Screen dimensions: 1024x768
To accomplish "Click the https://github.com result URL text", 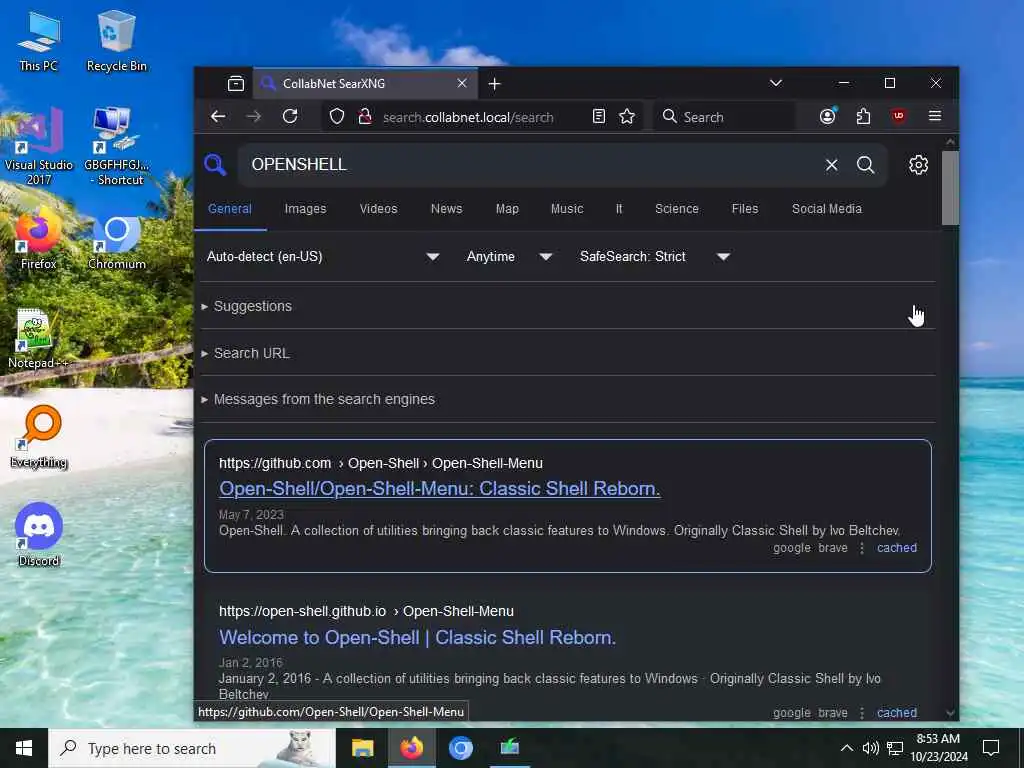I will pos(275,463).
